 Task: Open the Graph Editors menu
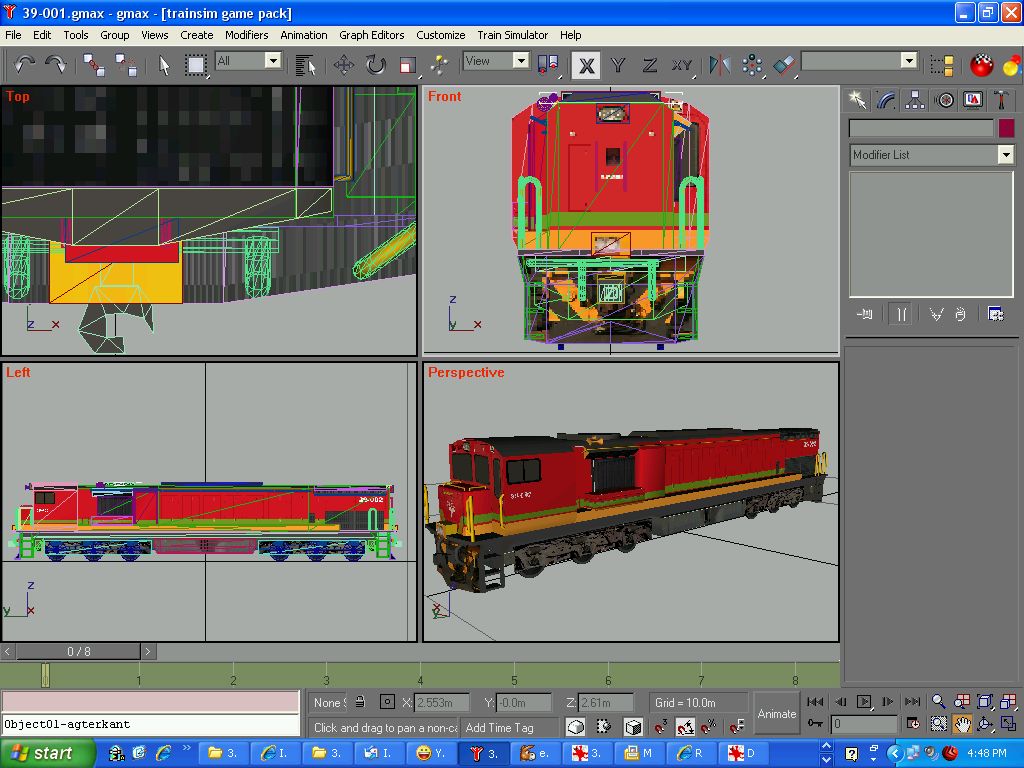(x=371, y=35)
